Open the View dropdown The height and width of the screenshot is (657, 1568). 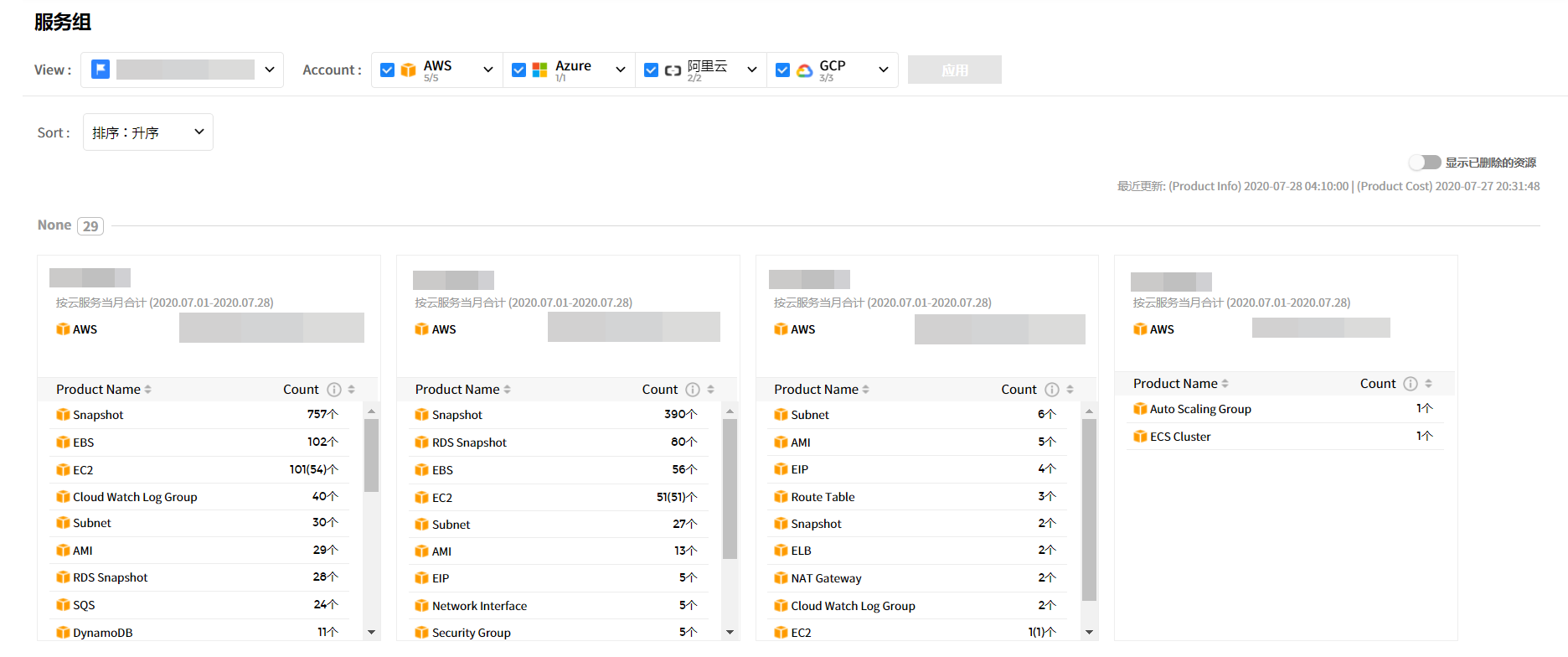point(269,70)
